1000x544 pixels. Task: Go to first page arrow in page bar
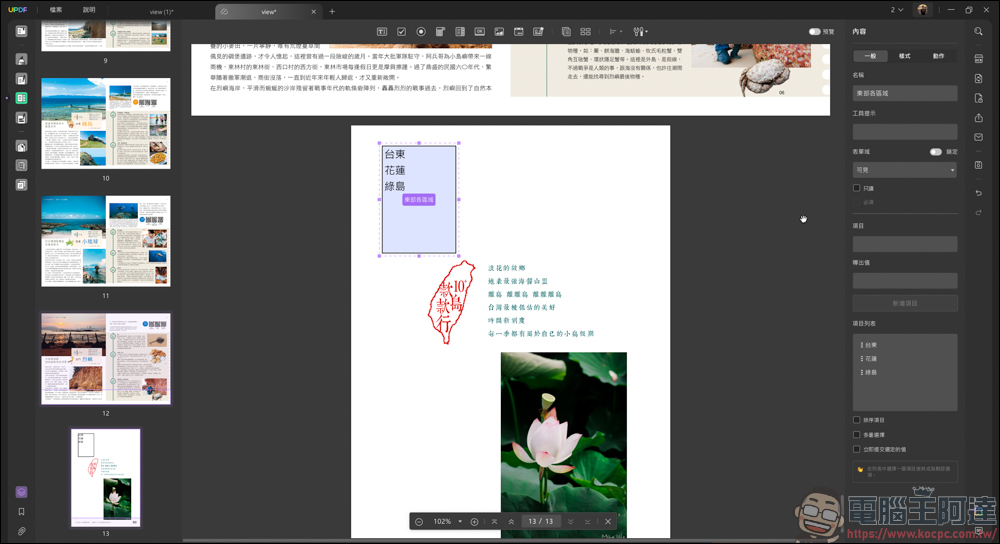coord(494,522)
